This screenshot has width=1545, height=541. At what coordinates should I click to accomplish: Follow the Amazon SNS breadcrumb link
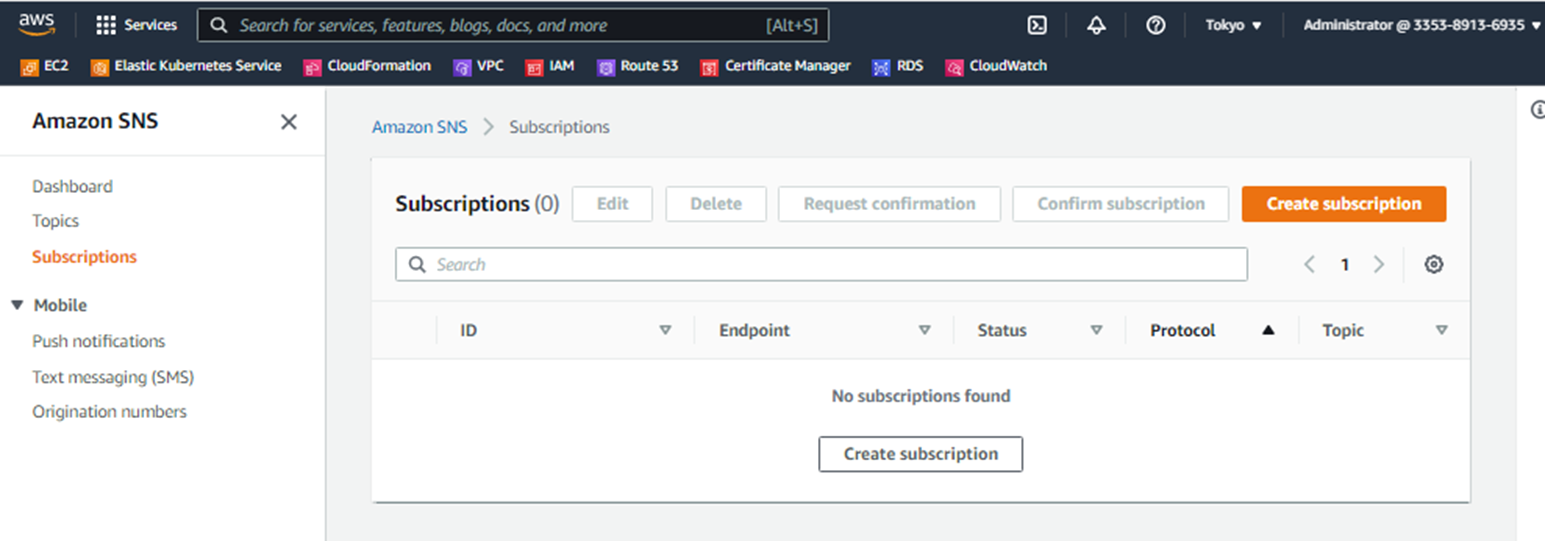tap(419, 127)
